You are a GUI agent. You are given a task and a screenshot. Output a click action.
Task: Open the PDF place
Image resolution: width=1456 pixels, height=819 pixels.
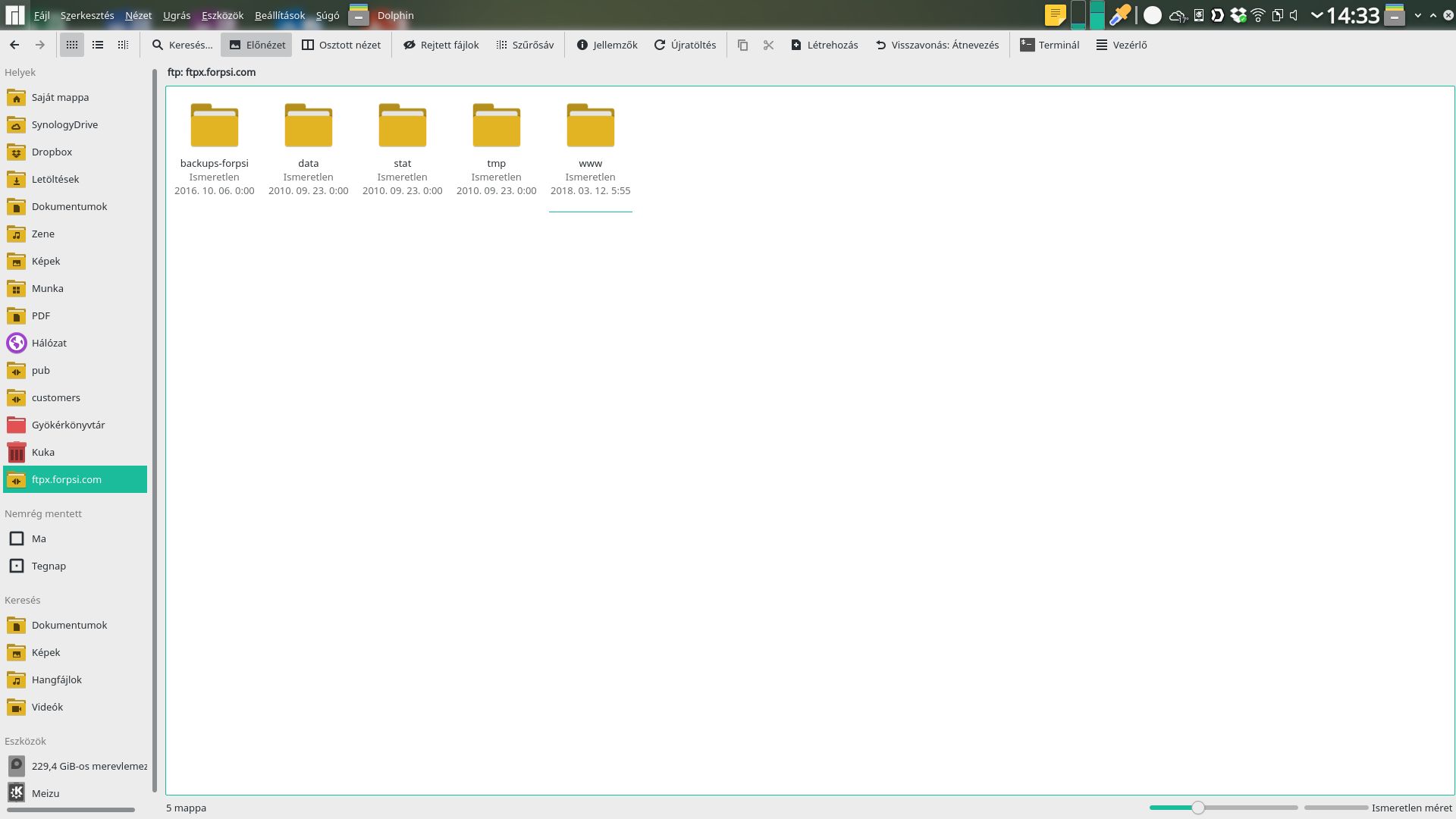[75, 315]
